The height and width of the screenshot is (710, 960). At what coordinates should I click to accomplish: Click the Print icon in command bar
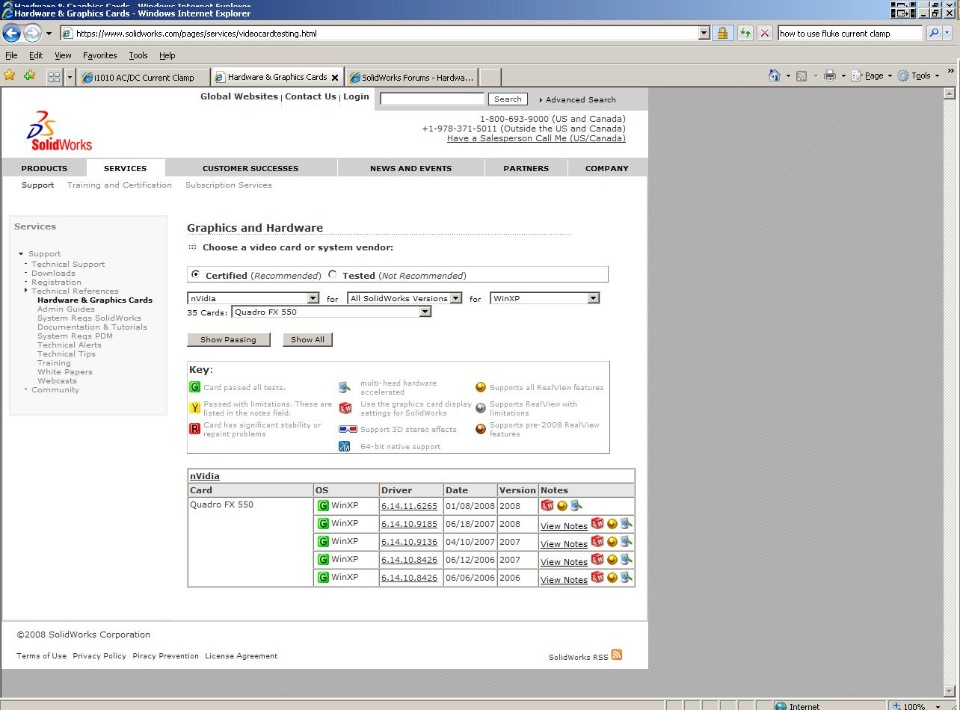point(830,75)
